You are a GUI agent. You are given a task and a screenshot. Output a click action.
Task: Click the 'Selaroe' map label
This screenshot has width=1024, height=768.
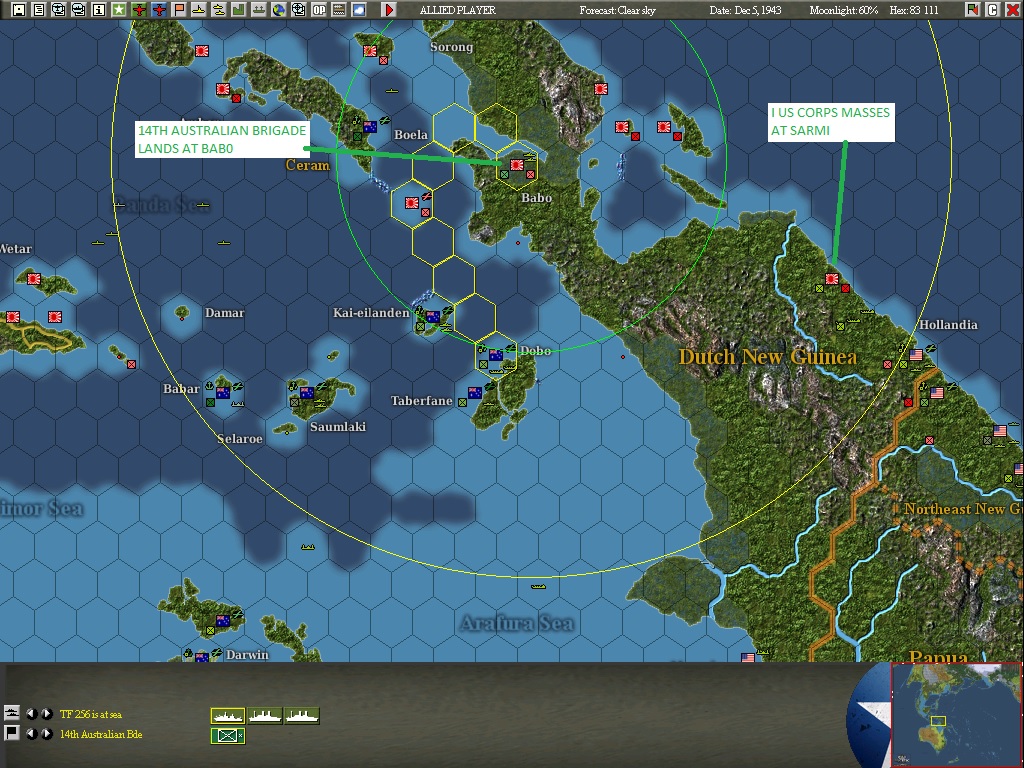[240, 439]
